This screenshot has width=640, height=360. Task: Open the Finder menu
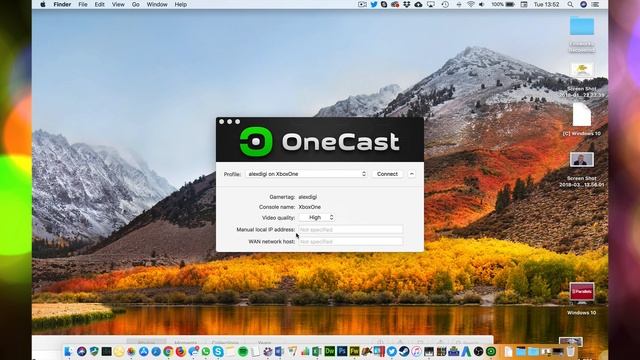click(62, 4)
